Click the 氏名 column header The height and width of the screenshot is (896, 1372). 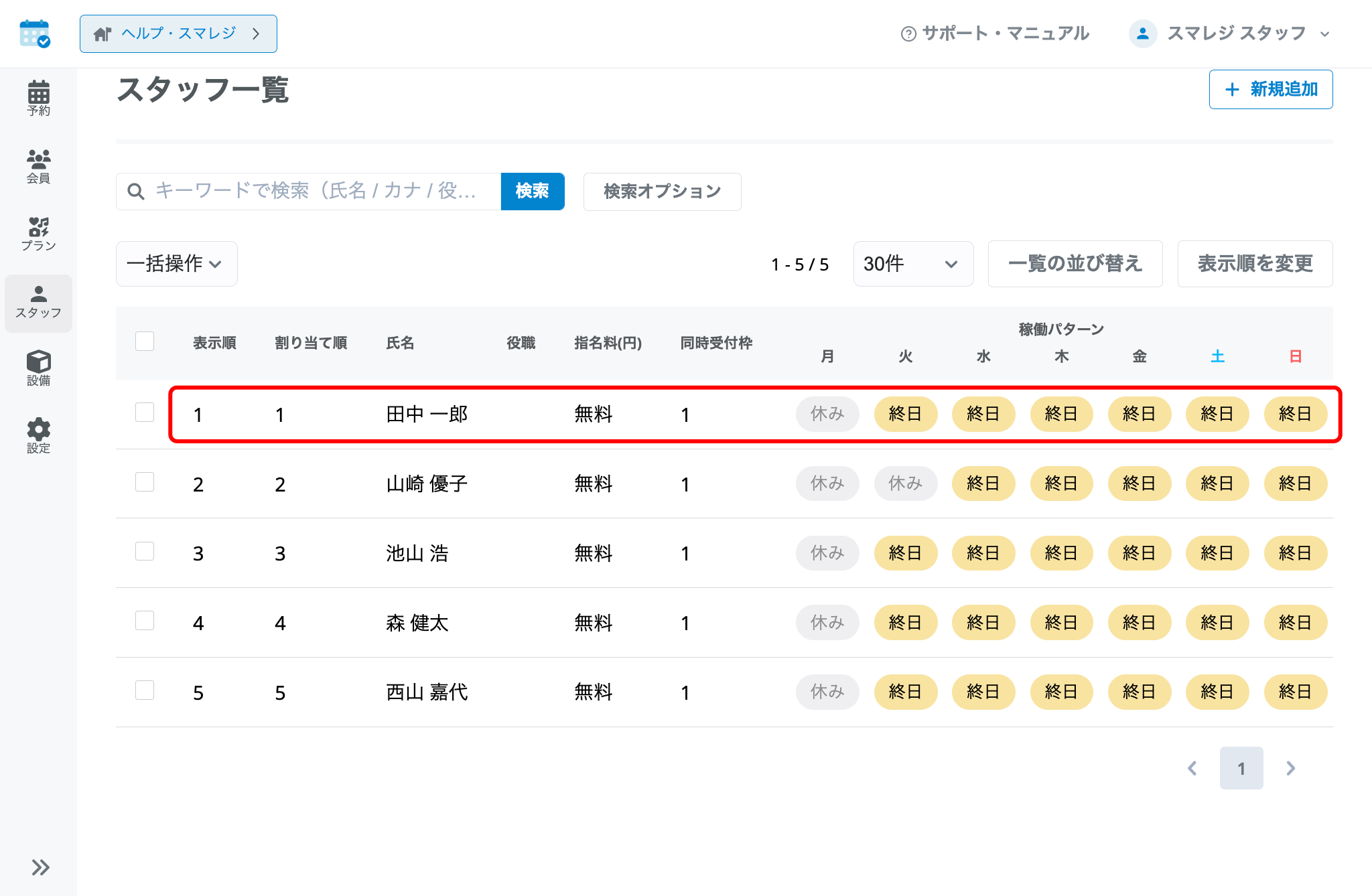(x=400, y=343)
